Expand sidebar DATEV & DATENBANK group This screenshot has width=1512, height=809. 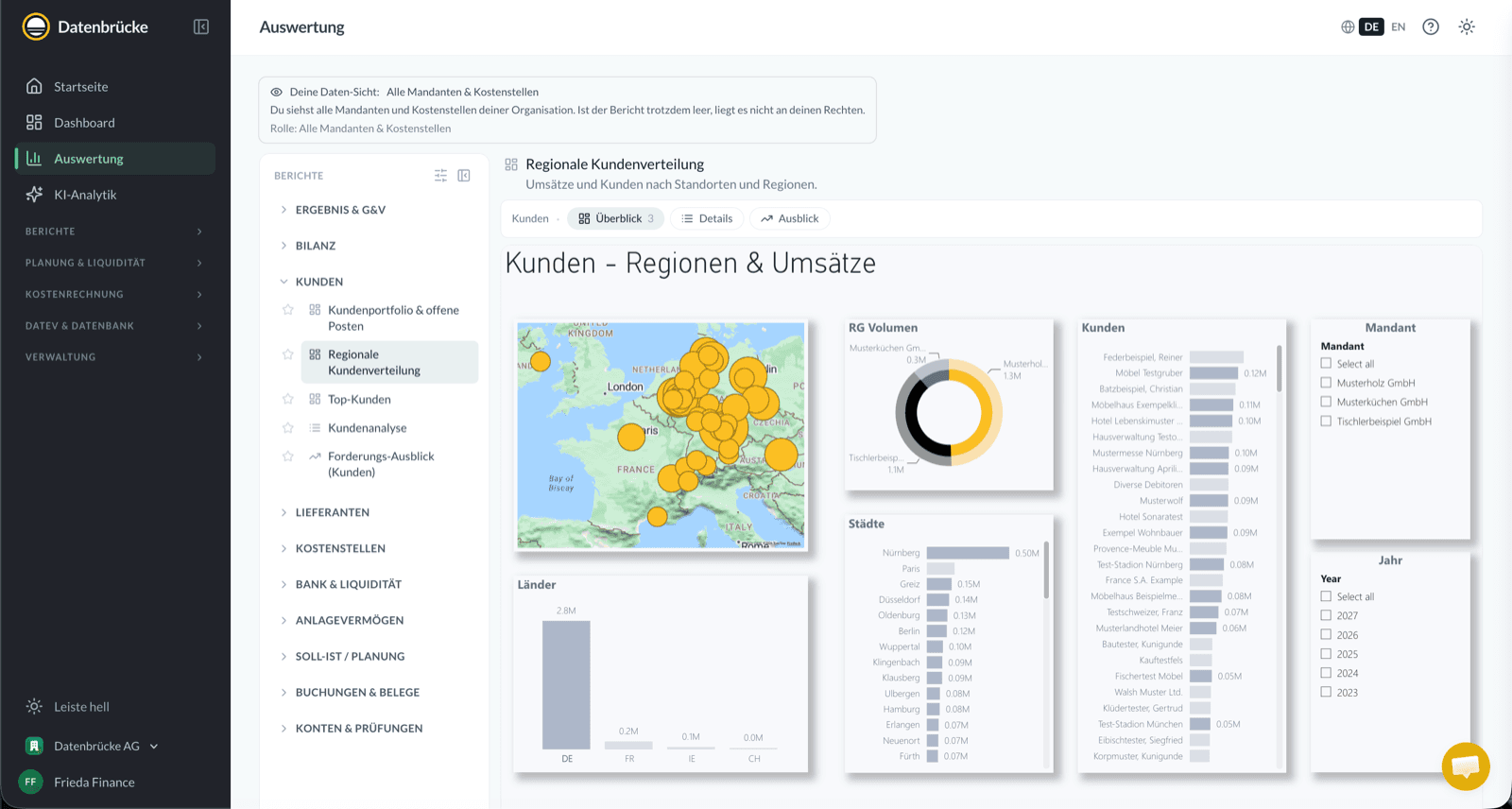pyautogui.click(x=114, y=325)
